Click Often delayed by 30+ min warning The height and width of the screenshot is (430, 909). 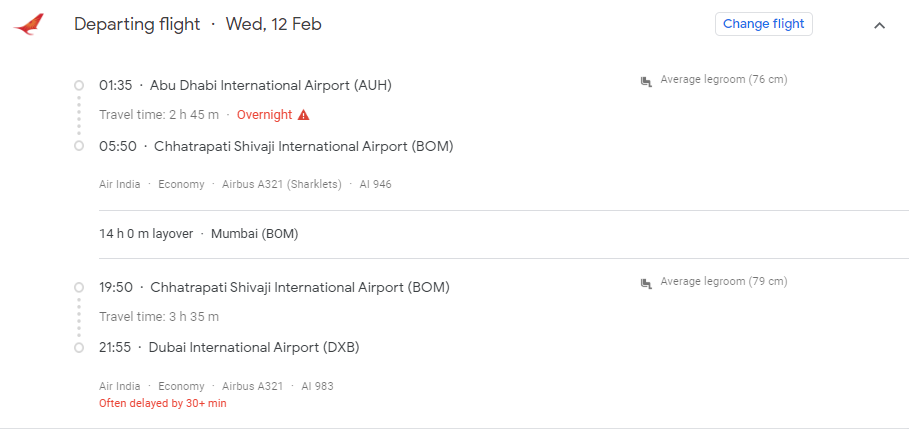(x=163, y=403)
